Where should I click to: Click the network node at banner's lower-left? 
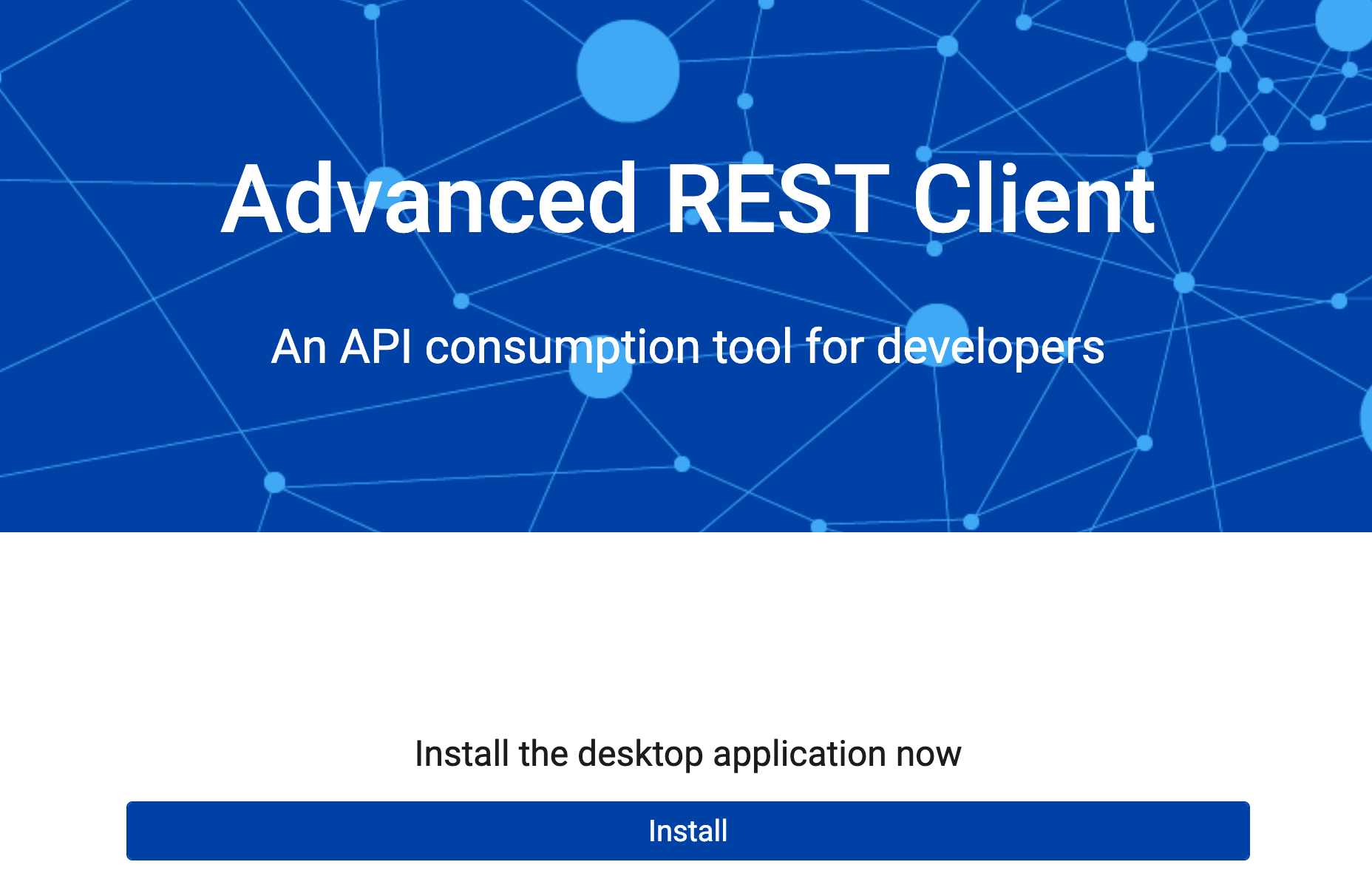[x=274, y=483]
